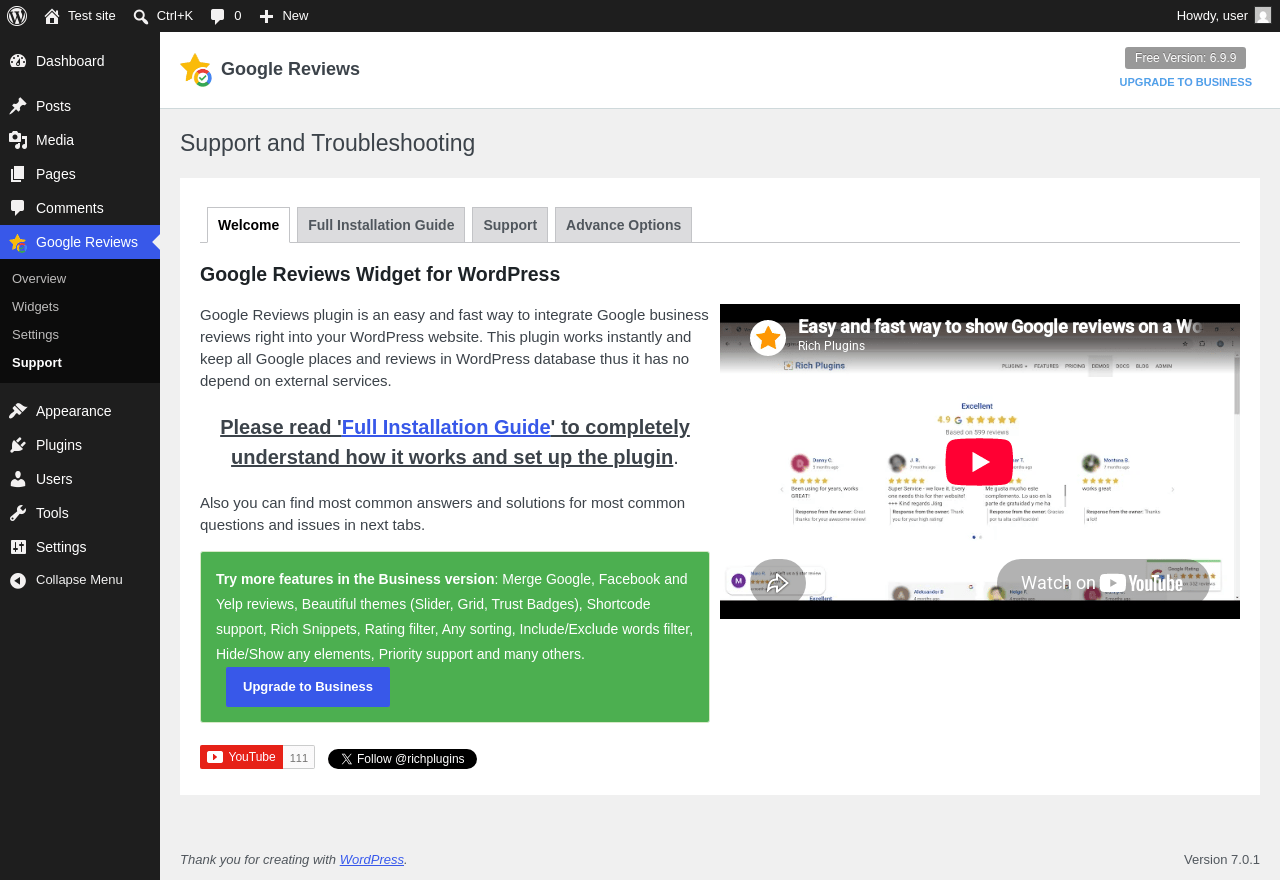Click the YouTube subscriber count 111
Image resolution: width=1280 pixels, height=880 pixels.
(x=299, y=757)
